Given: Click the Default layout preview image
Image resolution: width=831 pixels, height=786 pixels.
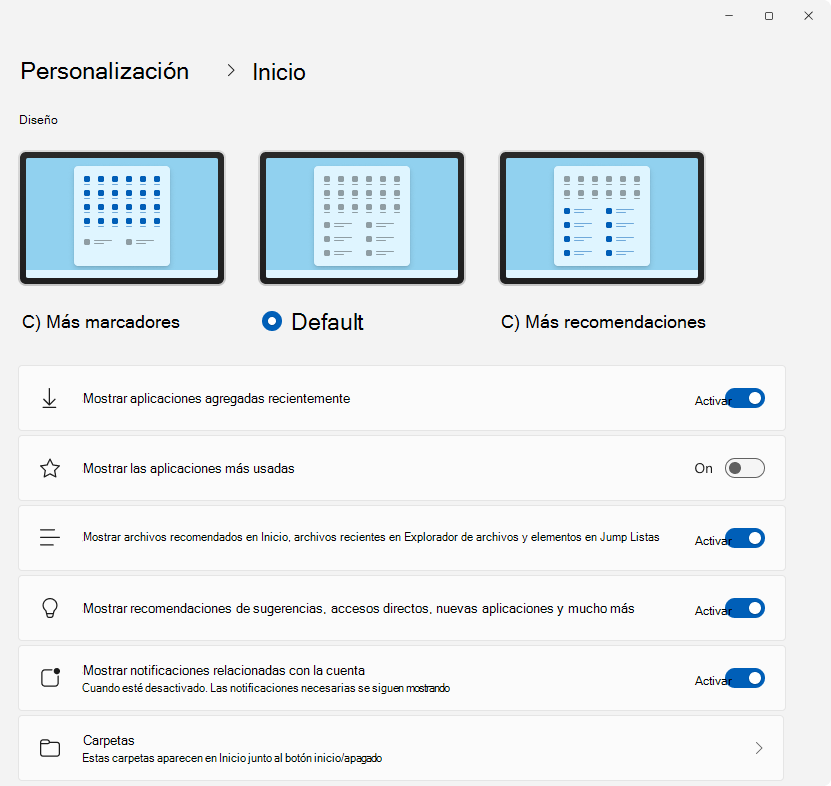Looking at the screenshot, I should pyautogui.click(x=362, y=218).
